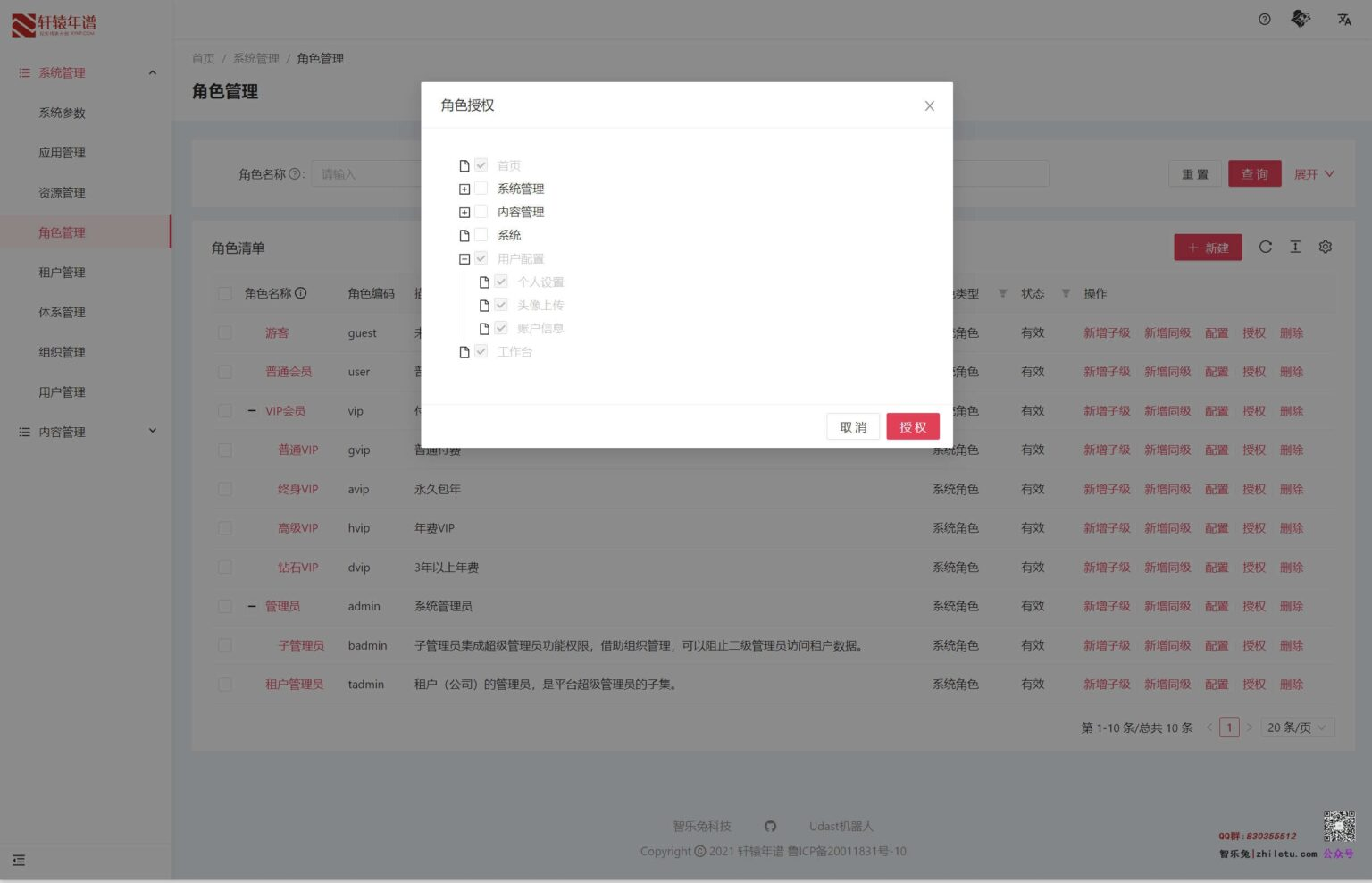Click the table density icon in toolbar
Screen dimensions: 1372x883
1295,247
